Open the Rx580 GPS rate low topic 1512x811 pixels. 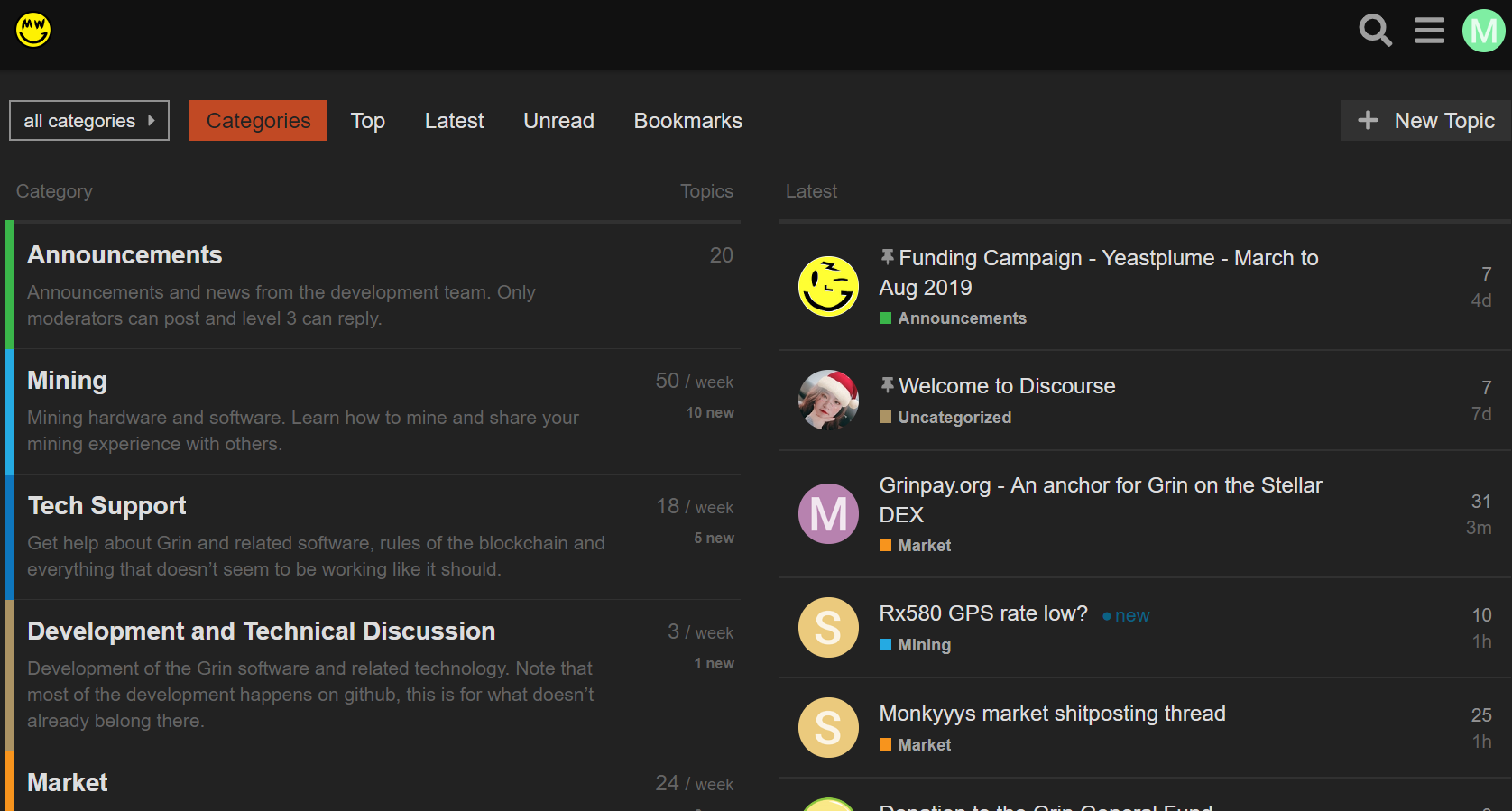(983, 613)
